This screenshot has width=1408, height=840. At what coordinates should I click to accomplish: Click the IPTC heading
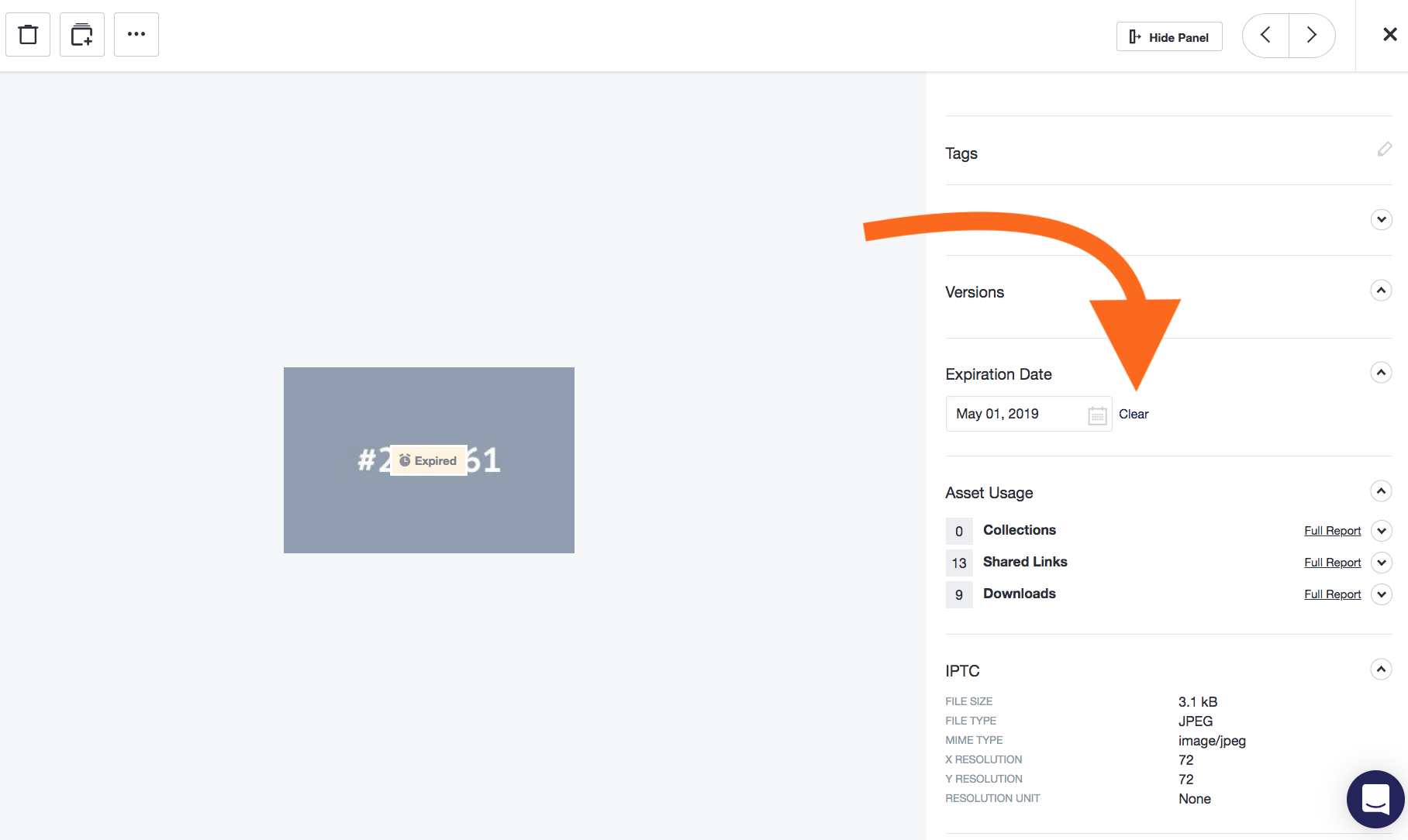pos(962,671)
